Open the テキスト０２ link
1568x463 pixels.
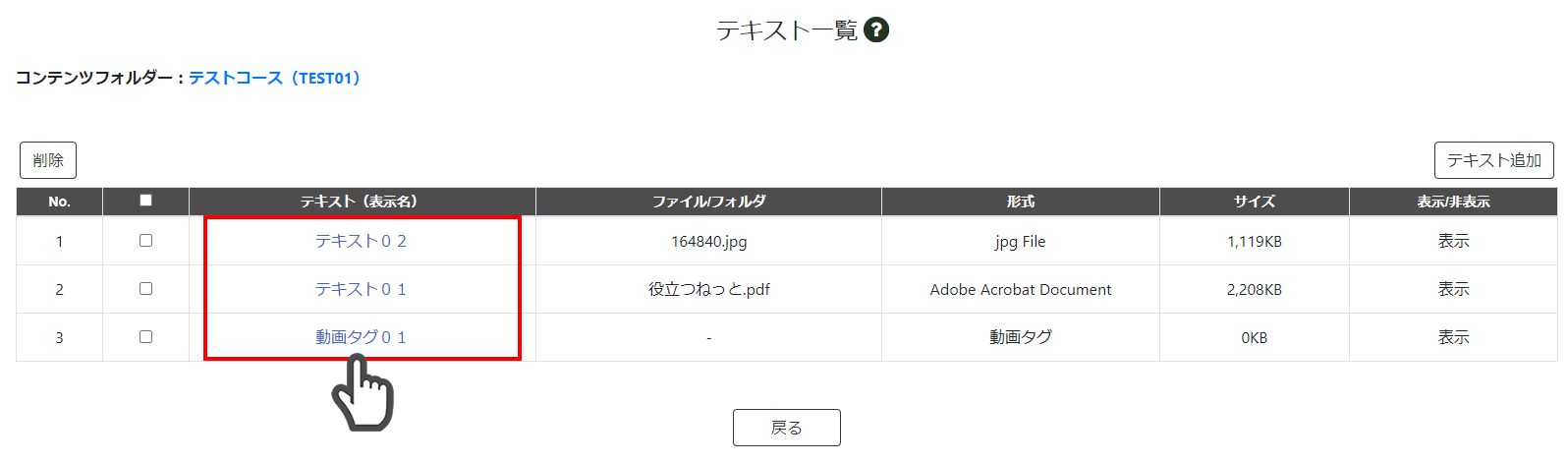tap(361, 241)
